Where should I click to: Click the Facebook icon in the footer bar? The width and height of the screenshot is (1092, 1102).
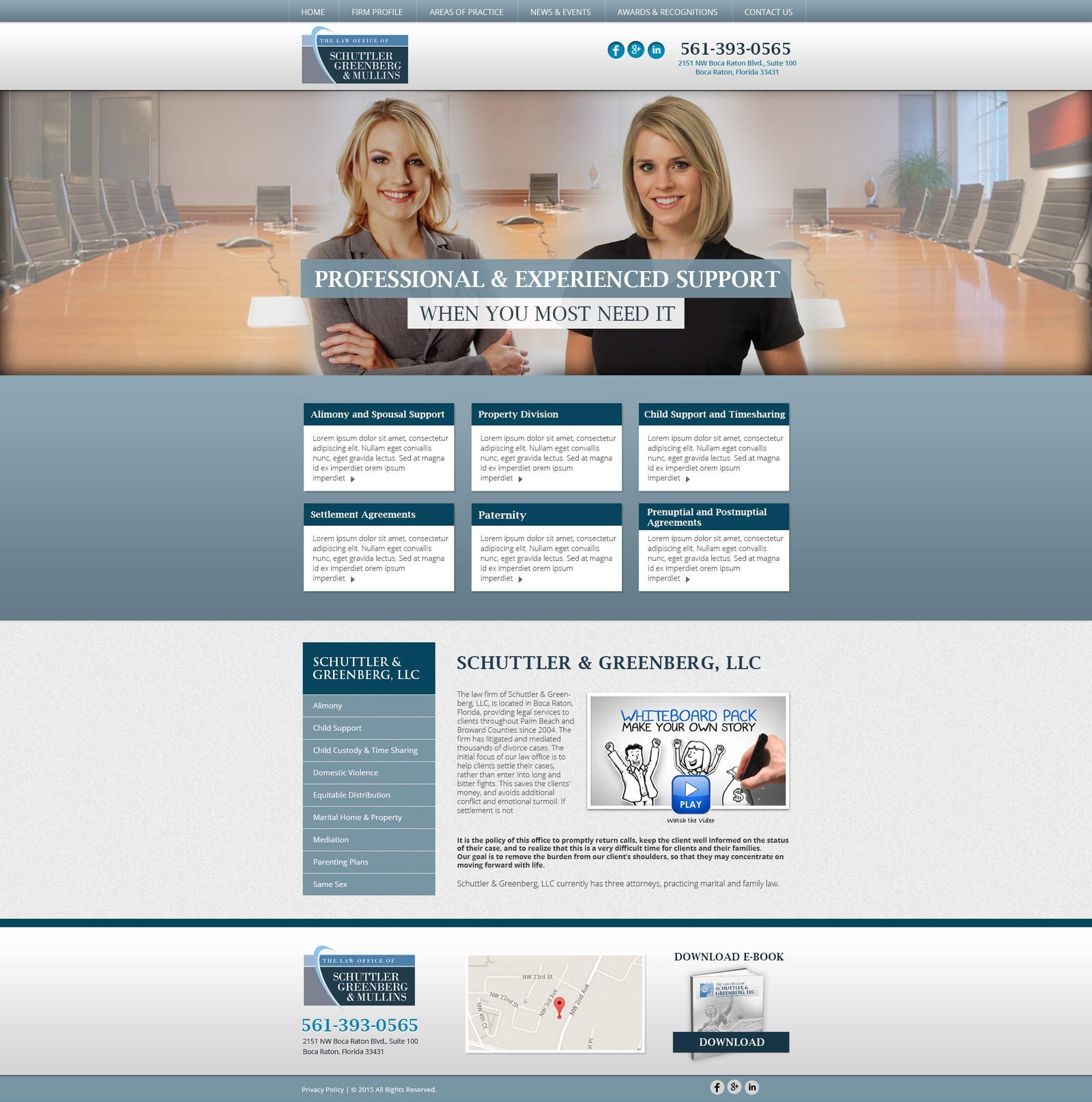click(x=717, y=1088)
